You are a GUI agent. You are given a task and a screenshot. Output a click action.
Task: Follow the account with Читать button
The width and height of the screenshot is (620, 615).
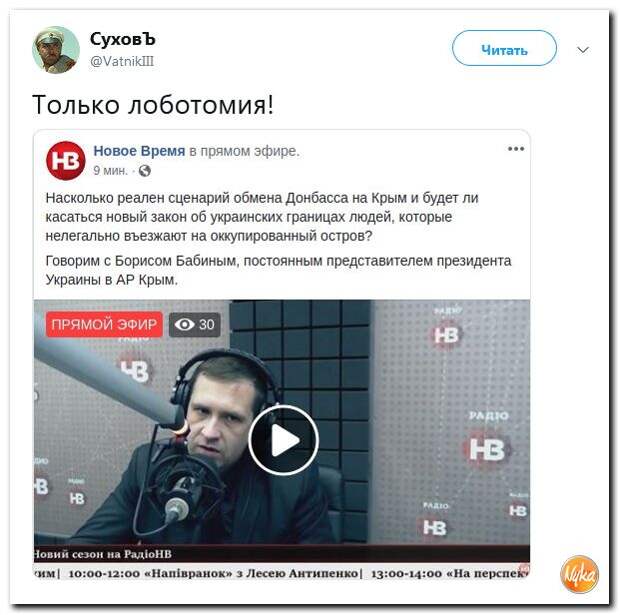[504, 48]
